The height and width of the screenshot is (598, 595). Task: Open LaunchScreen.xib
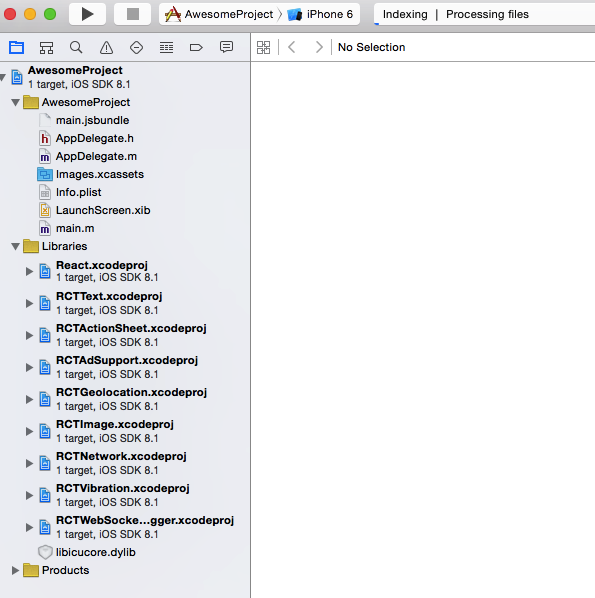point(103,210)
